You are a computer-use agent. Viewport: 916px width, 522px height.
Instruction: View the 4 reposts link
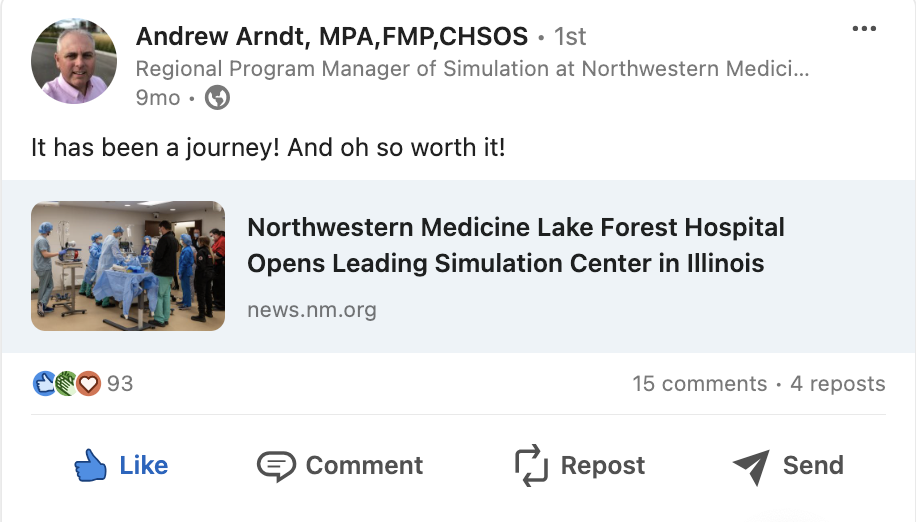click(838, 384)
